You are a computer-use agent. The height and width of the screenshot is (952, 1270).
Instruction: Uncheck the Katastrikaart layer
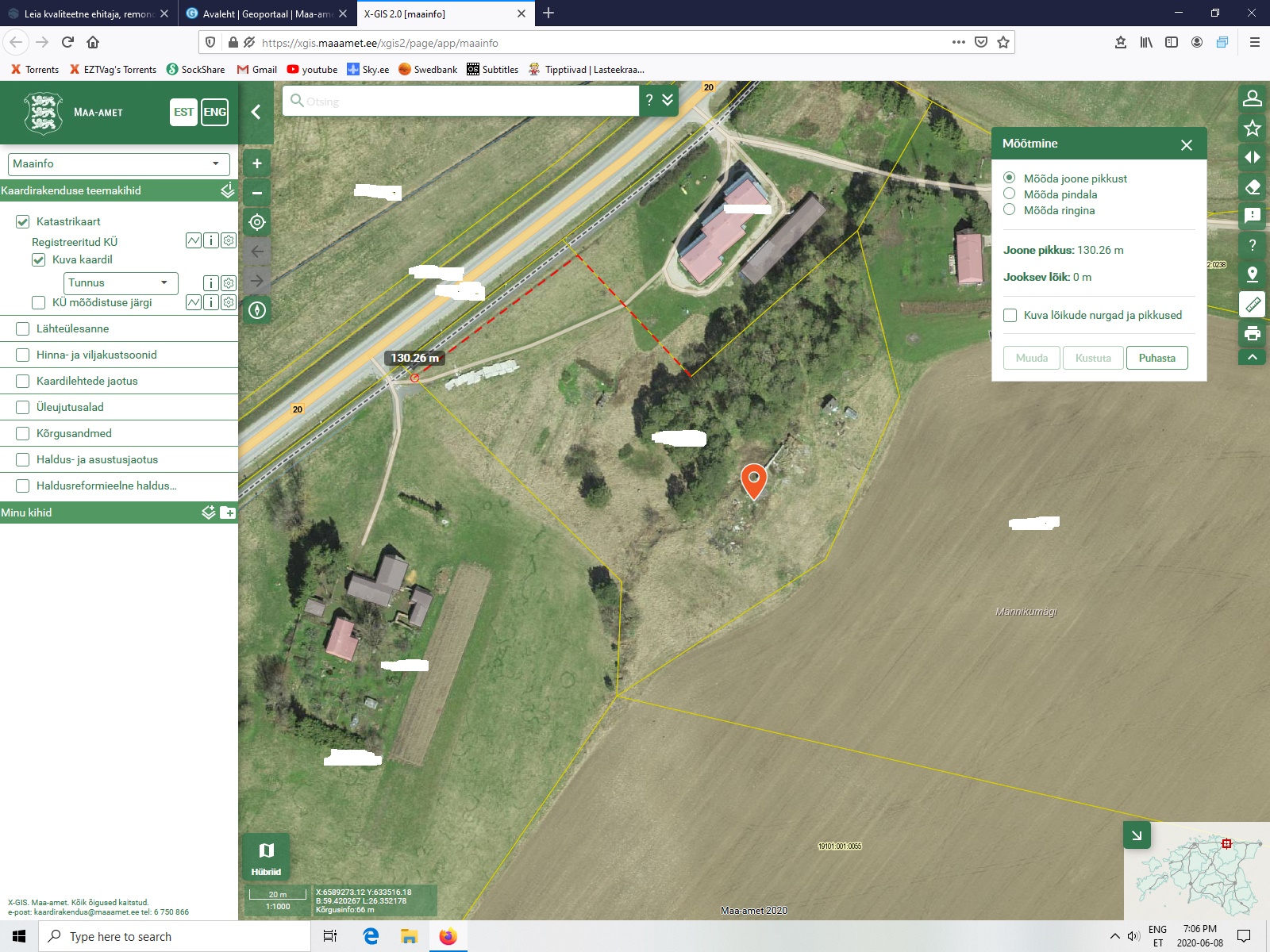coord(23,221)
